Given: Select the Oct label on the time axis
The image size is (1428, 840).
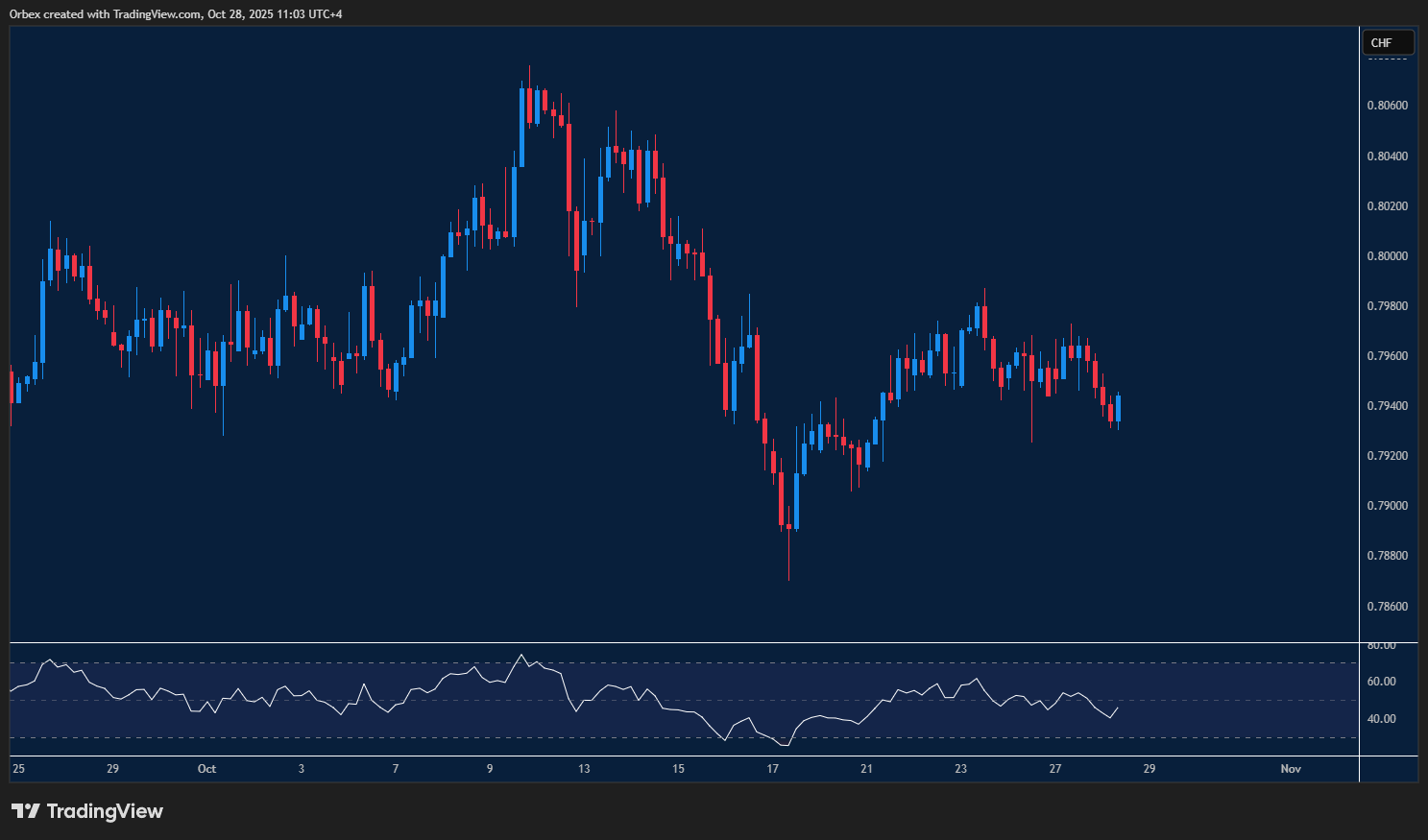Looking at the screenshot, I should click(x=206, y=769).
